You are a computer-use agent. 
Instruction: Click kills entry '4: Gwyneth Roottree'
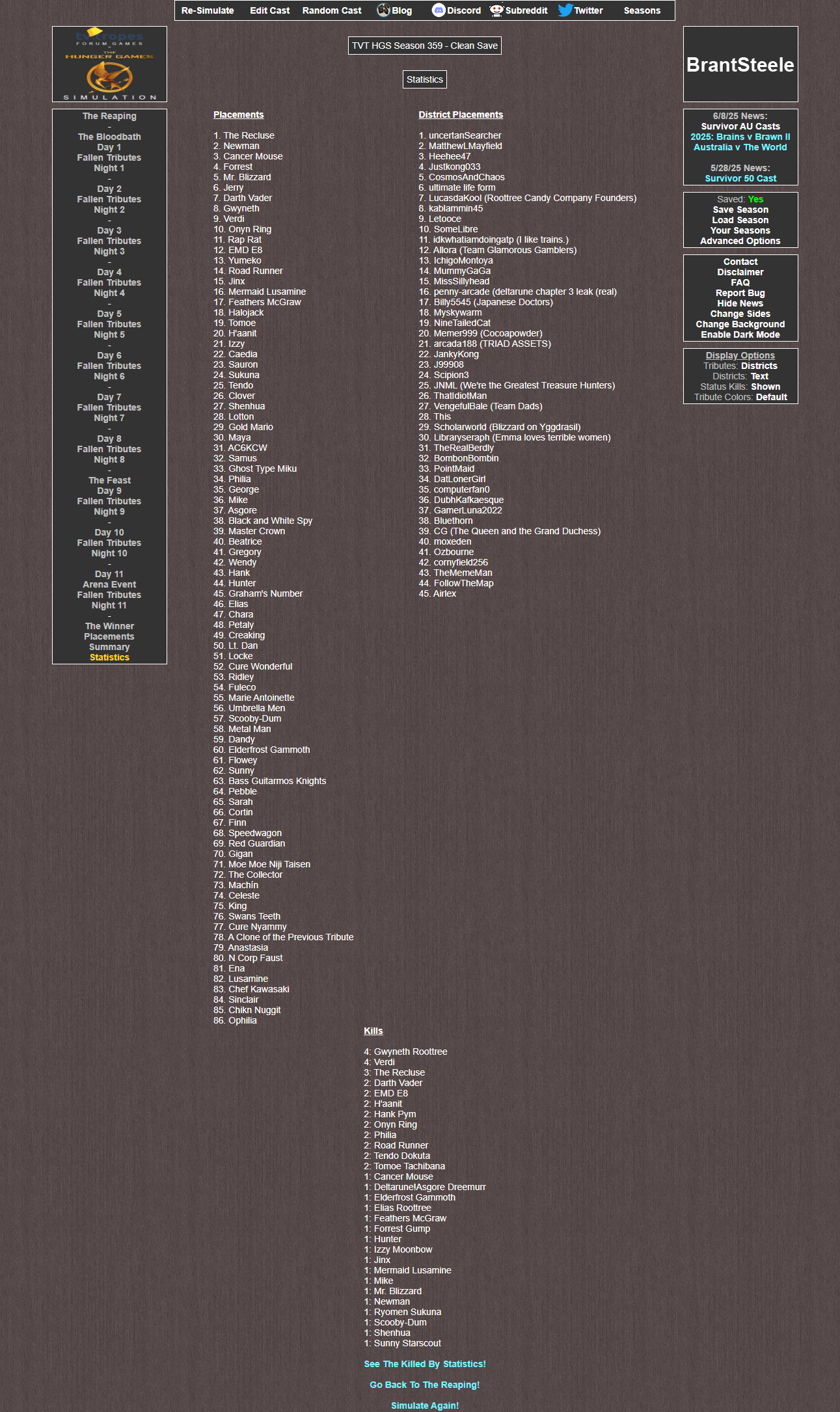pyautogui.click(x=405, y=1052)
